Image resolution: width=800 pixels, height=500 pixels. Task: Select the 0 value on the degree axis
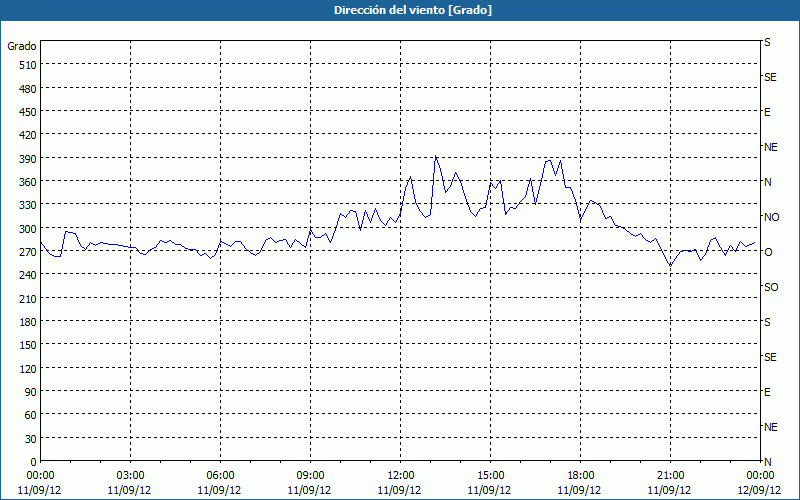coord(34,462)
